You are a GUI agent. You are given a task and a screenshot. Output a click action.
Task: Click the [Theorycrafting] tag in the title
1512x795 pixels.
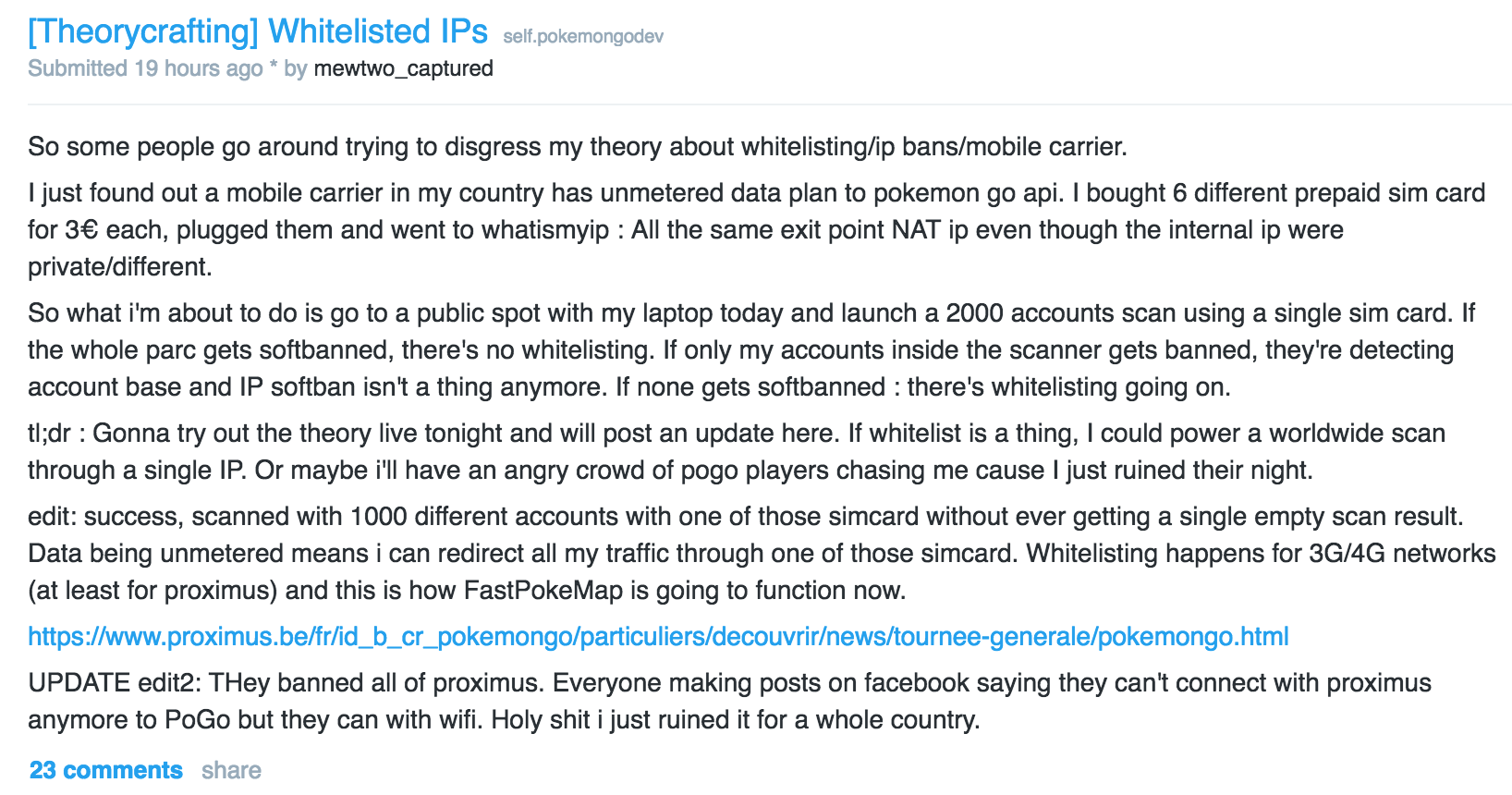pos(143,31)
